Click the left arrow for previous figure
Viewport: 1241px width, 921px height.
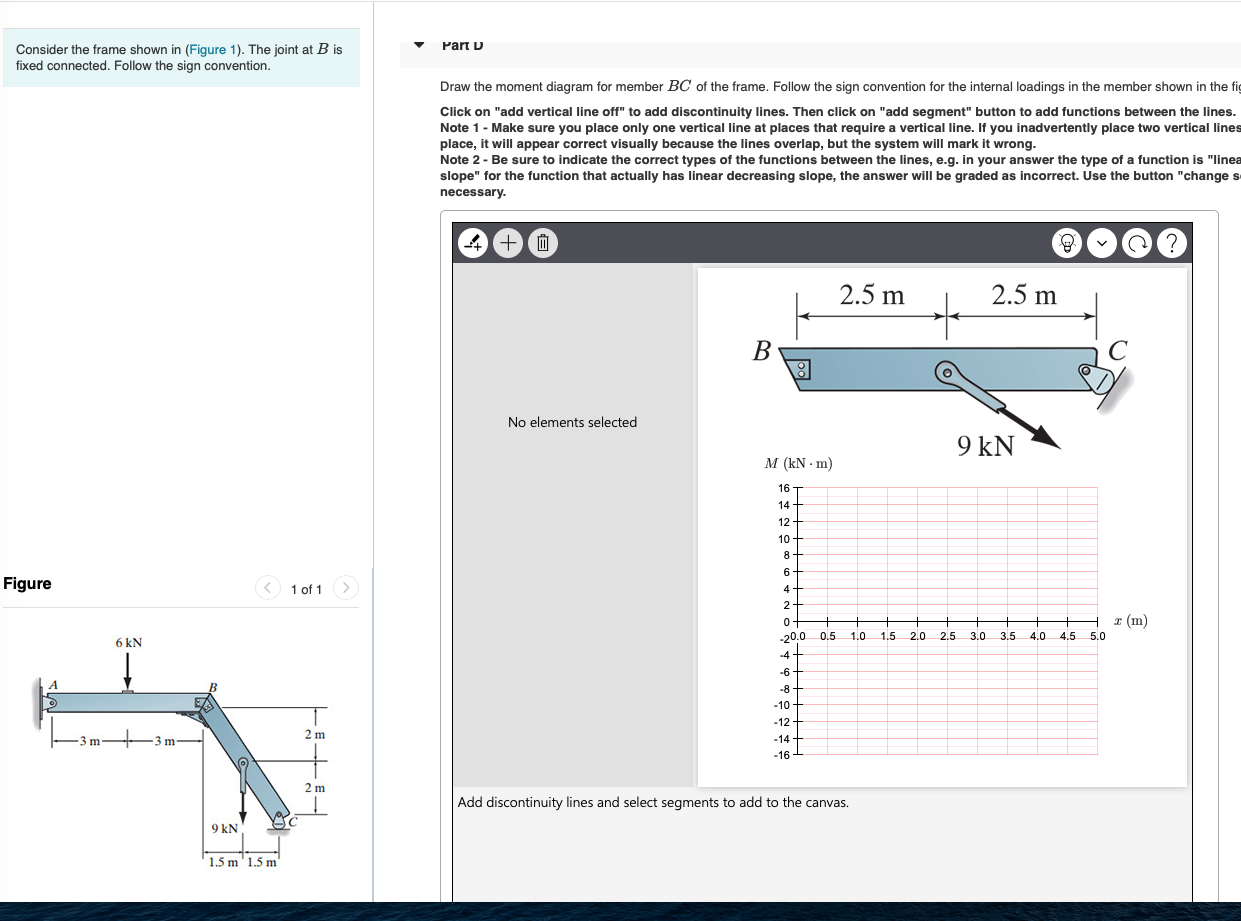pyautogui.click(x=267, y=589)
